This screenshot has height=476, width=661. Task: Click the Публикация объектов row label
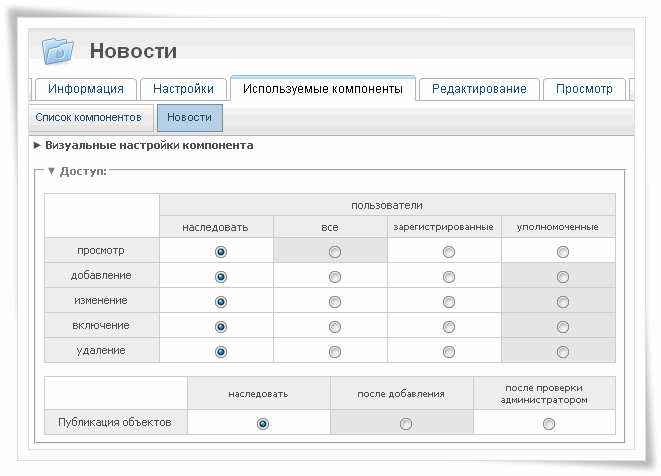[115, 422]
